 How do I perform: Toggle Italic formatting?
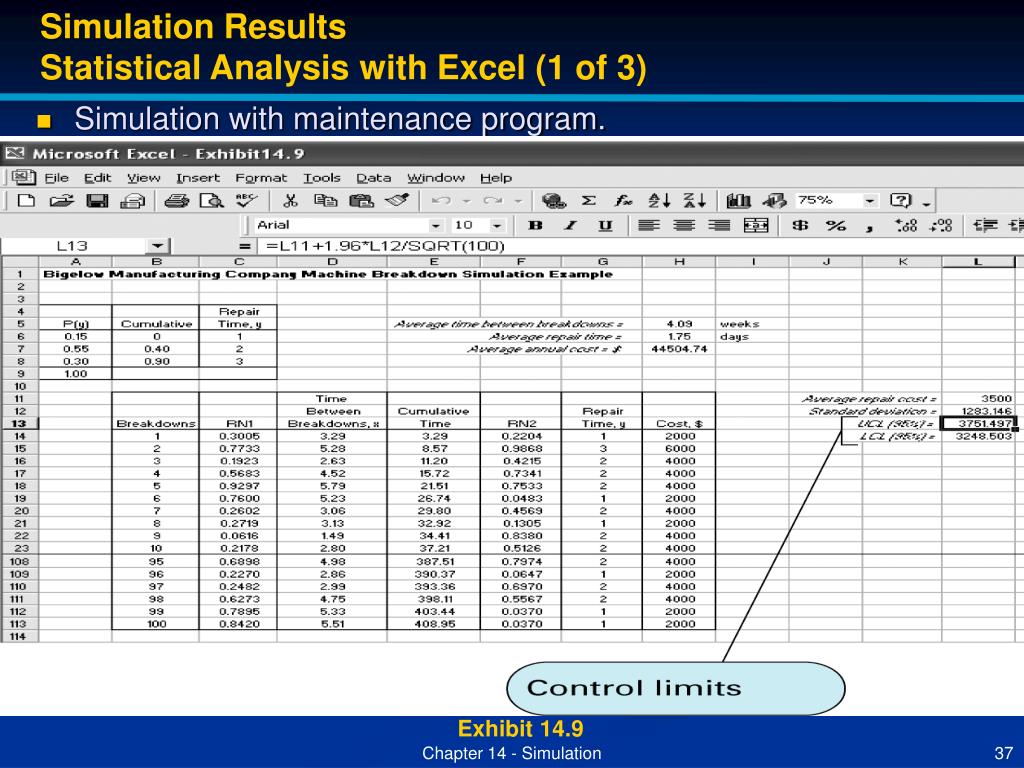(x=571, y=225)
